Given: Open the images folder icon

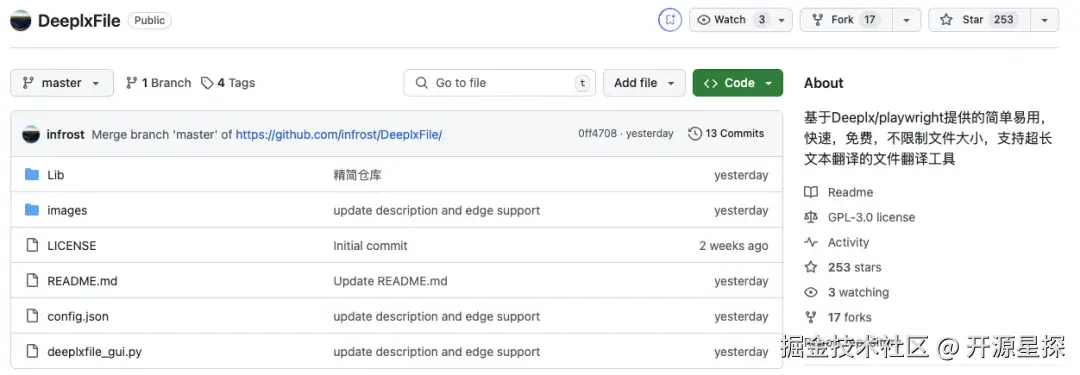Looking at the screenshot, I should (32, 210).
